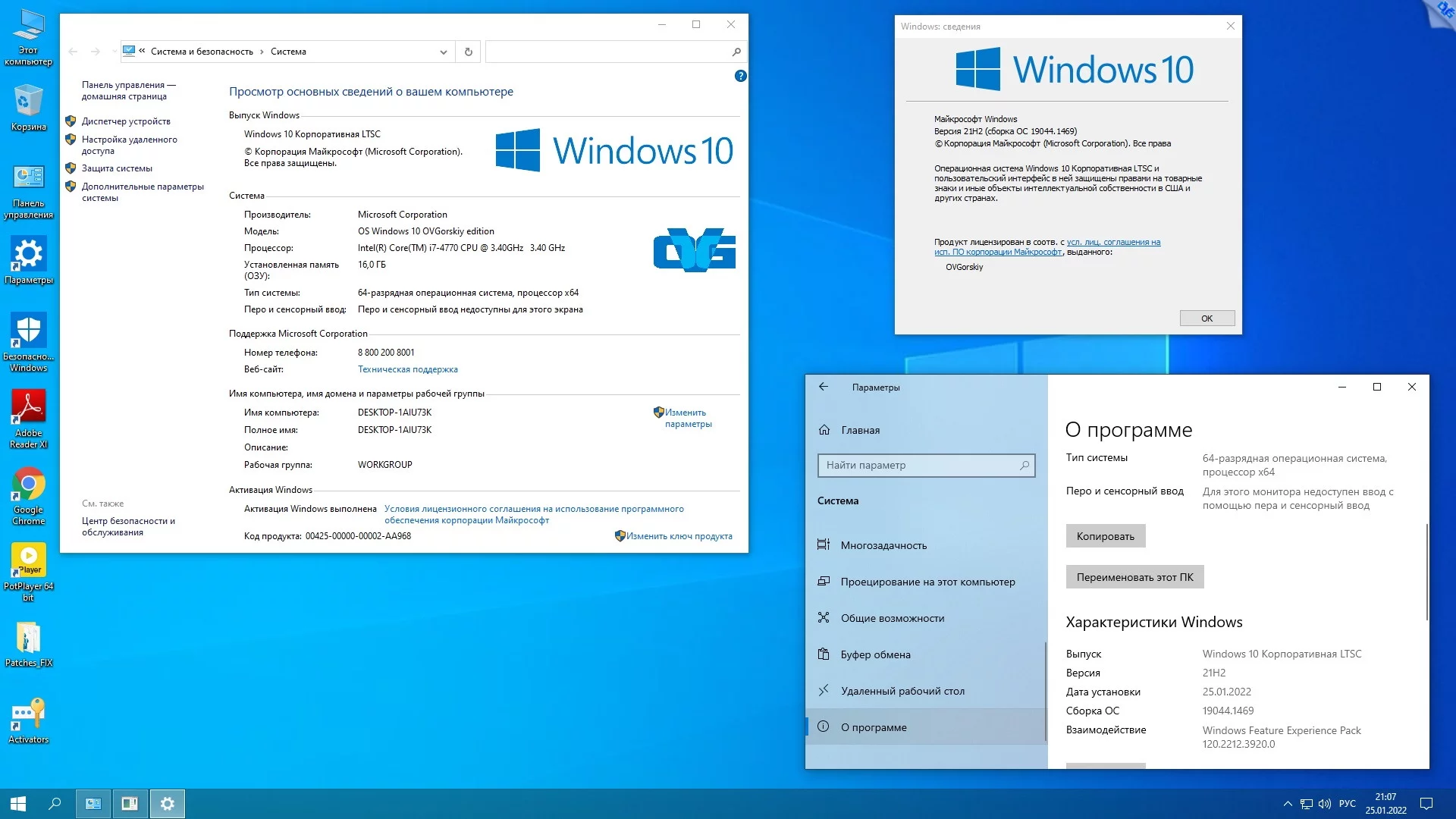This screenshot has width=1456, height=819.
Task: Open the Activators desktop icon
Action: (x=28, y=716)
